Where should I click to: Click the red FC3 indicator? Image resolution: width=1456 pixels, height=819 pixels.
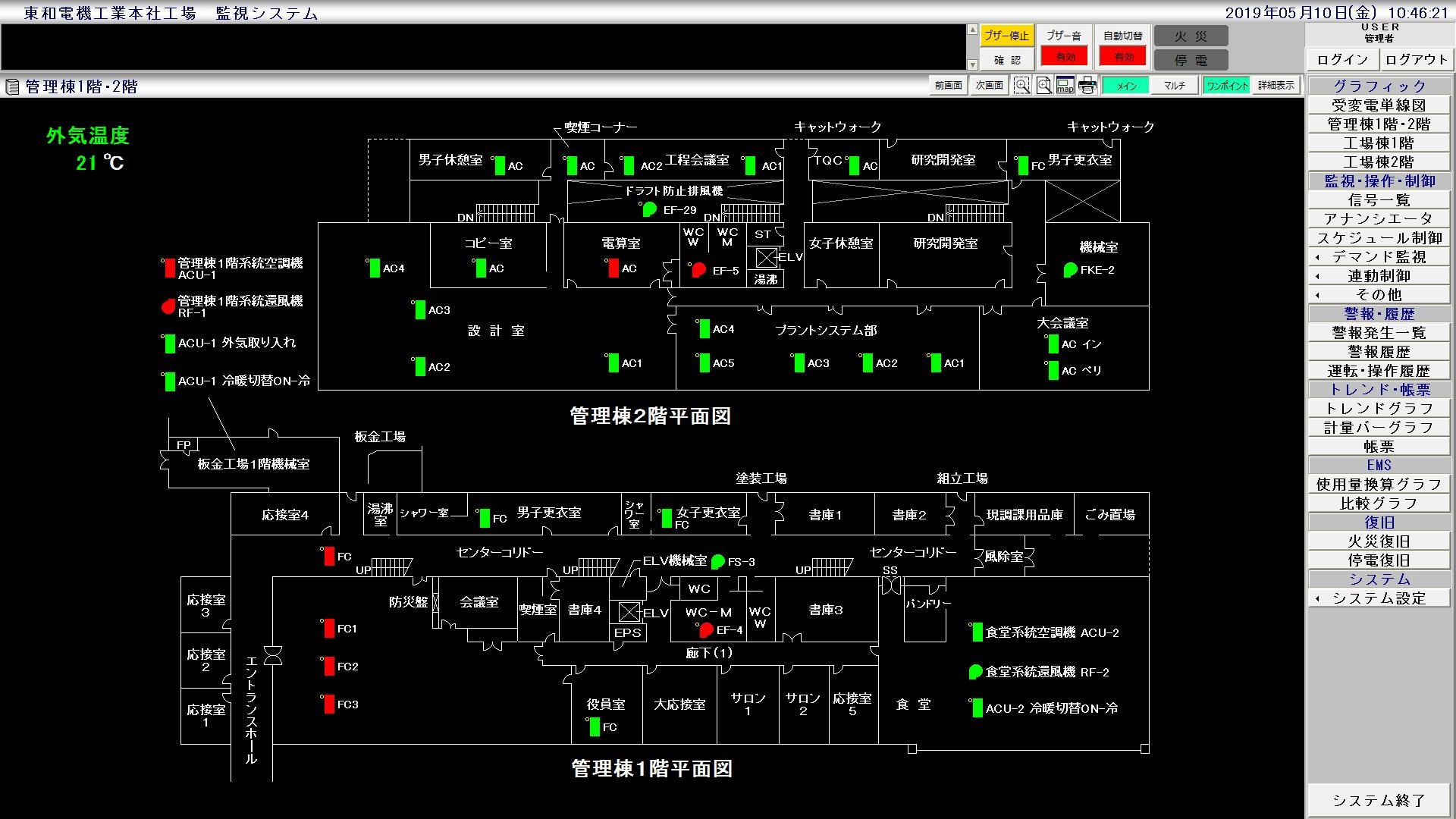[329, 704]
